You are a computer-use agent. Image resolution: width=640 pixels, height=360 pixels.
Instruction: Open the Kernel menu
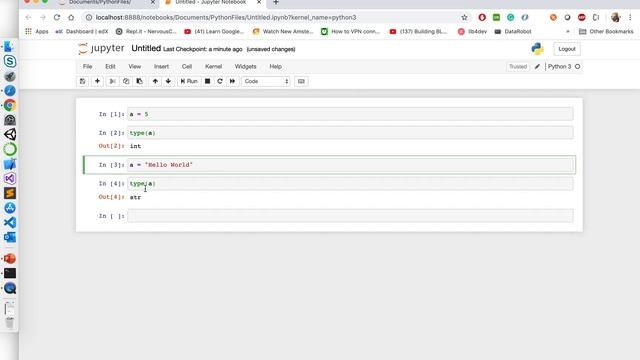(x=213, y=67)
